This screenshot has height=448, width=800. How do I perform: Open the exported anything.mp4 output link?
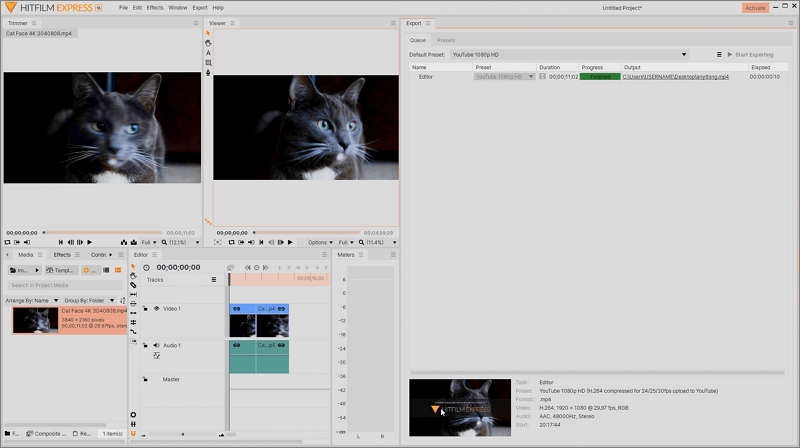coord(676,77)
